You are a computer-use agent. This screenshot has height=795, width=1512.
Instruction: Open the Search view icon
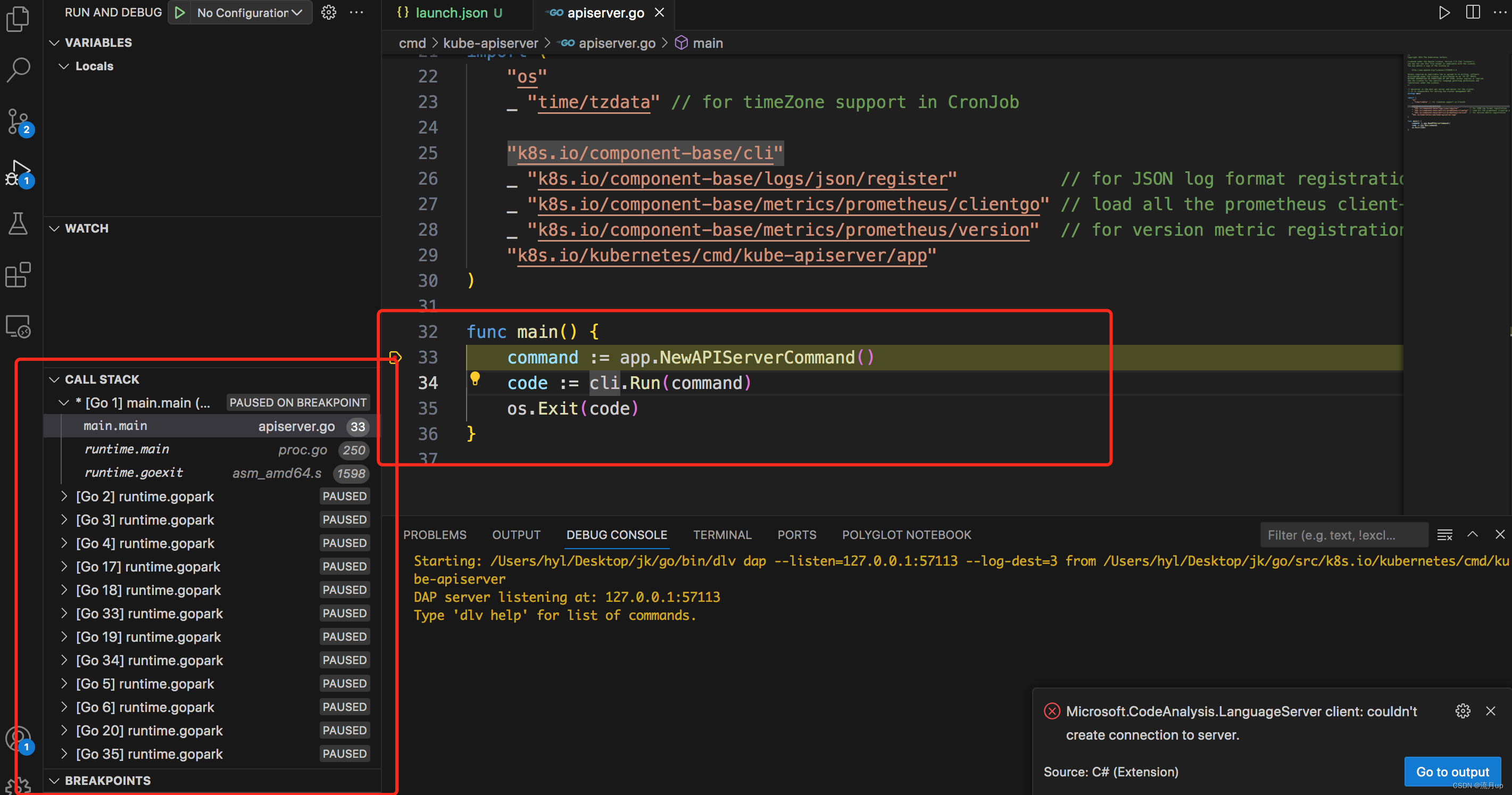click(18, 69)
